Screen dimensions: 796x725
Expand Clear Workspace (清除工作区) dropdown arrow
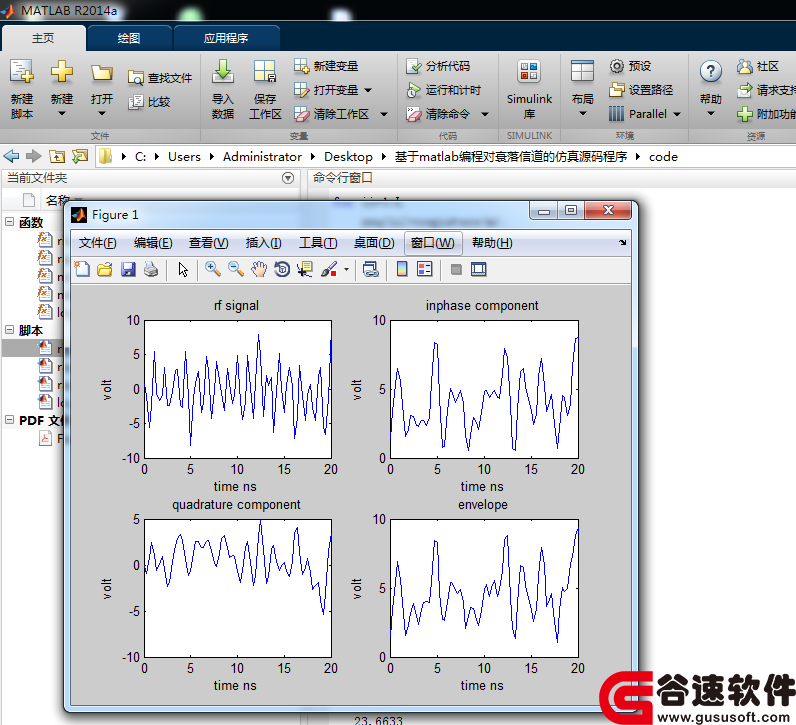tap(384, 114)
